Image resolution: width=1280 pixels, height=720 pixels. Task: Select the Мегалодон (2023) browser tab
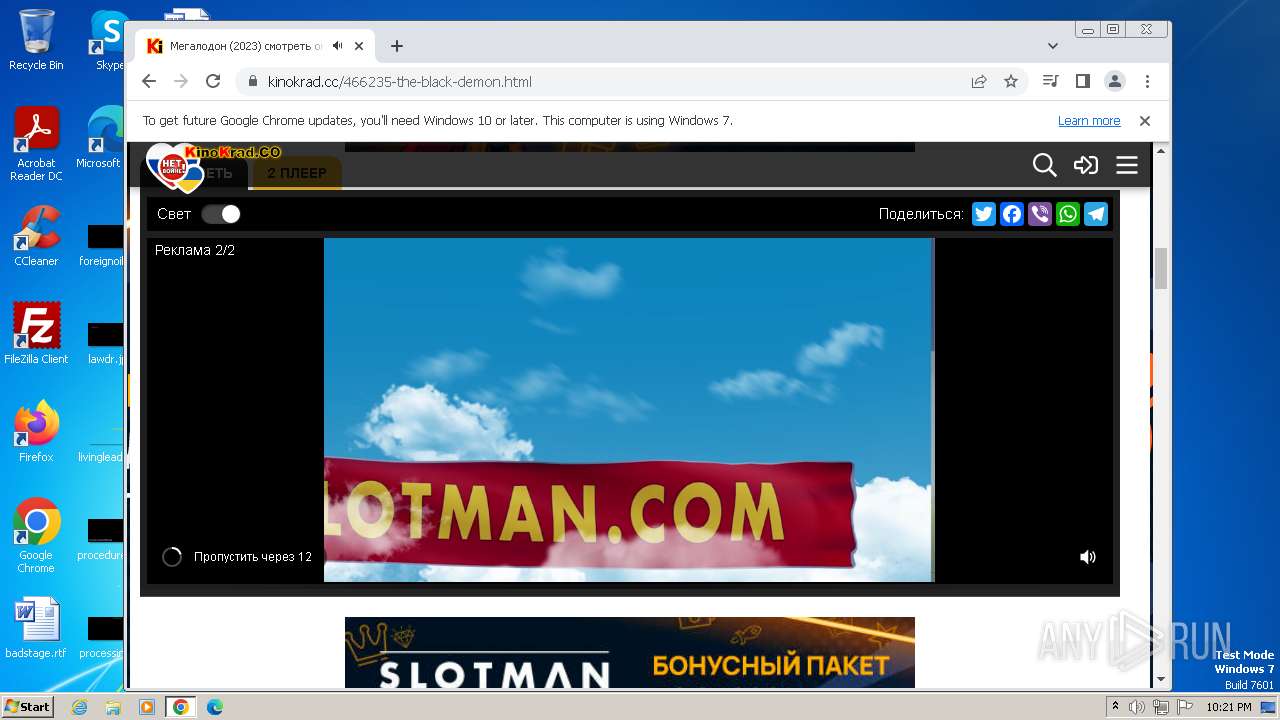[x=255, y=46]
